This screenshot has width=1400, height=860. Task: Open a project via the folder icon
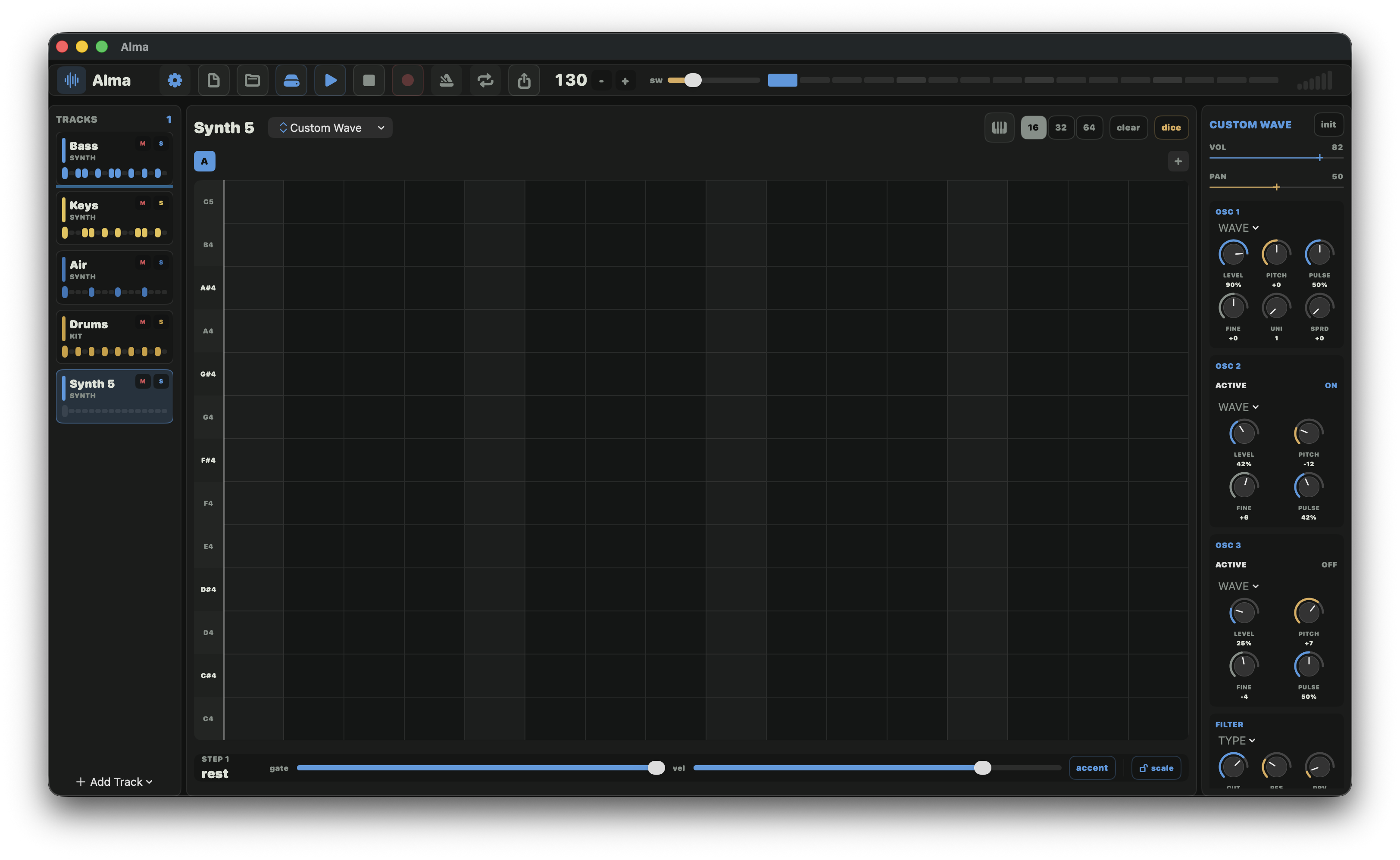coord(252,80)
